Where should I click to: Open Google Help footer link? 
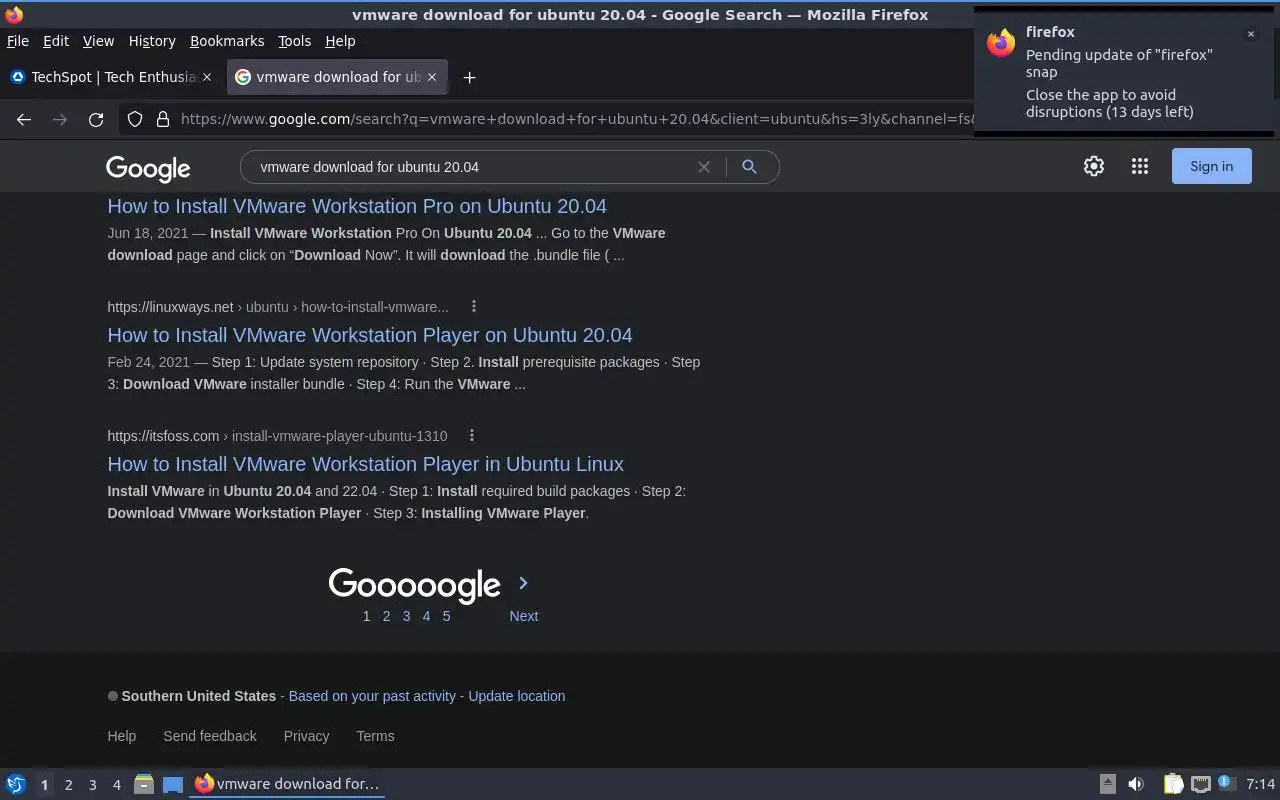[121, 736]
